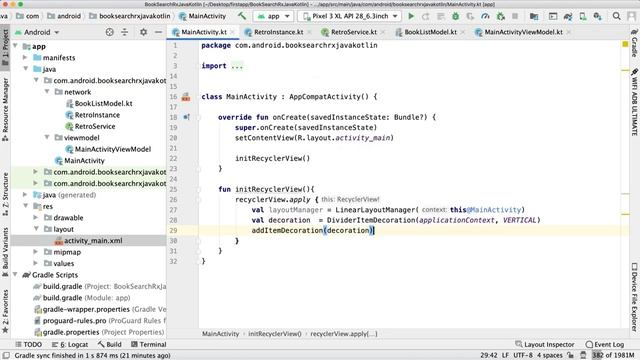The height and width of the screenshot is (360, 640).
Task: Open the Terminal tool window
Action: [149, 344]
